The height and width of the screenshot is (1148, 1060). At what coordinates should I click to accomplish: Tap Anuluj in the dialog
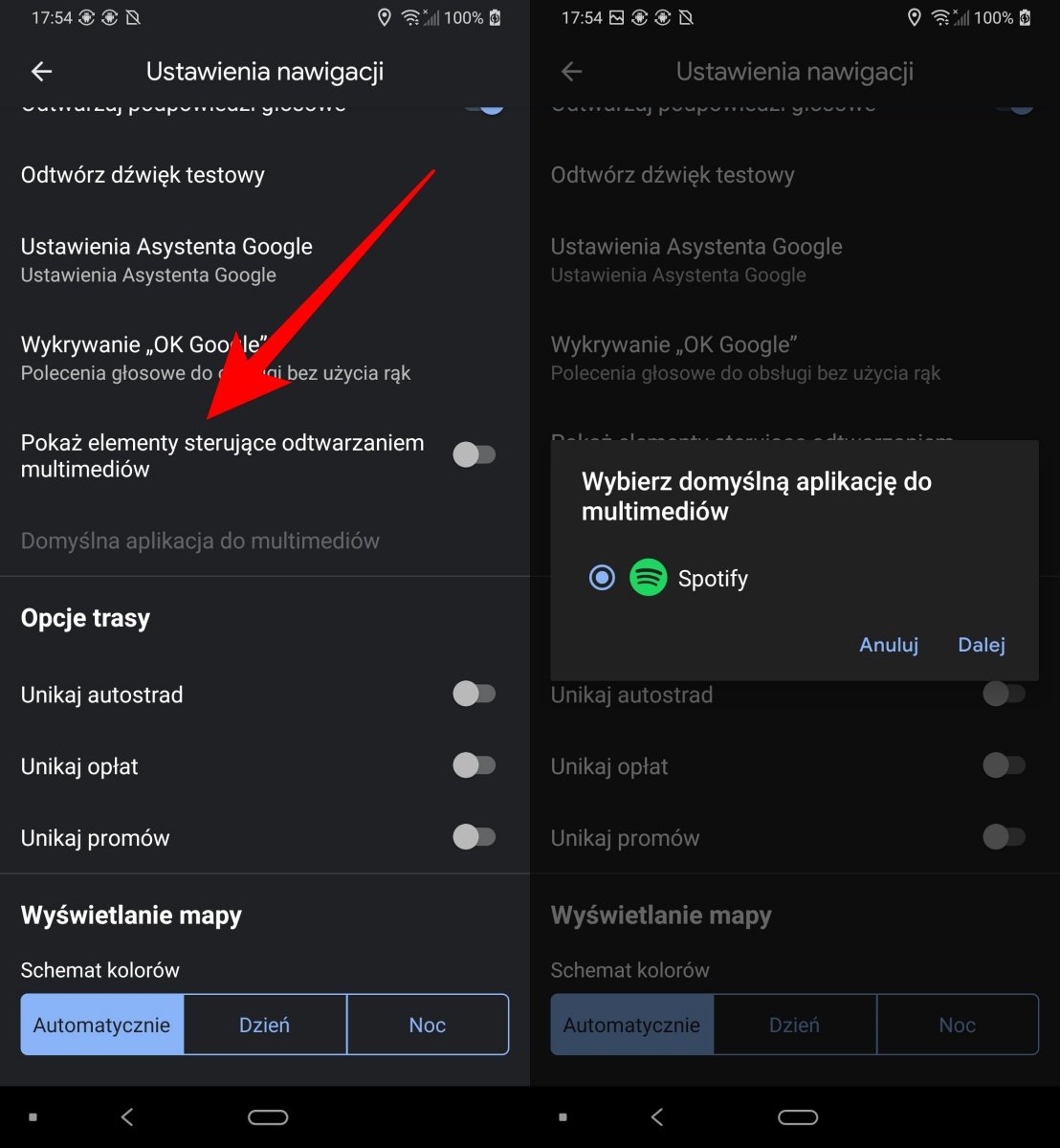pyautogui.click(x=889, y=645)
